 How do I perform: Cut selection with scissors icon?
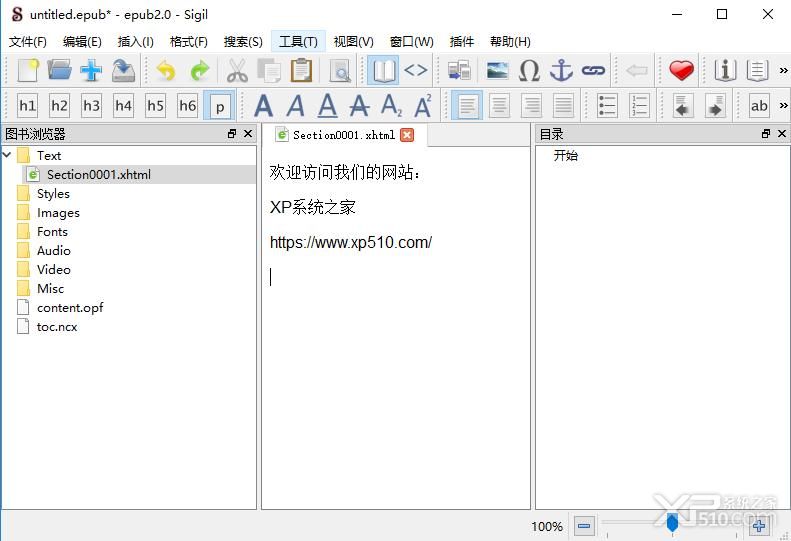pyautogui.click(x=237, y=70)
